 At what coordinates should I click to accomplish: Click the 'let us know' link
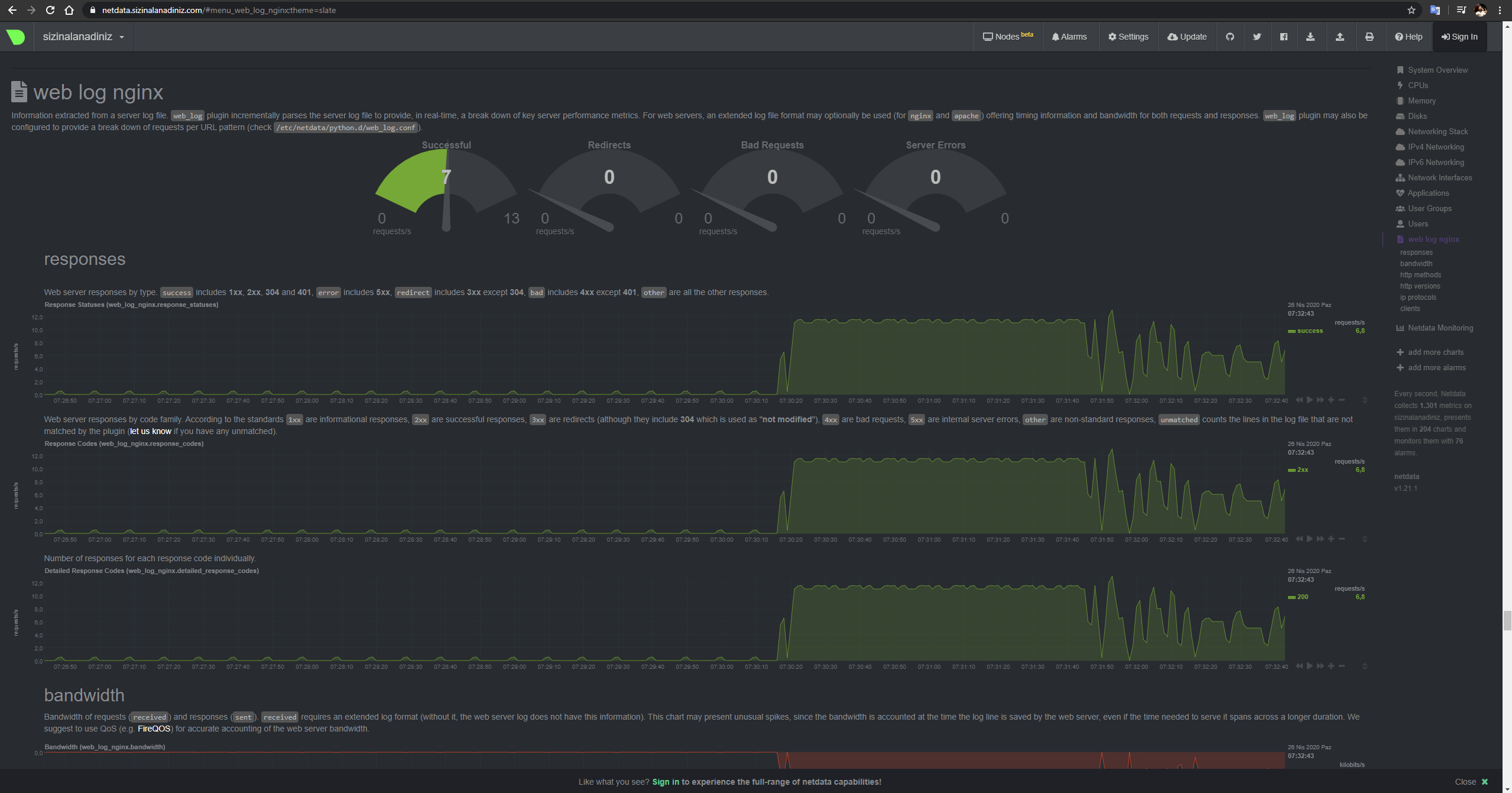click(151, 431)
